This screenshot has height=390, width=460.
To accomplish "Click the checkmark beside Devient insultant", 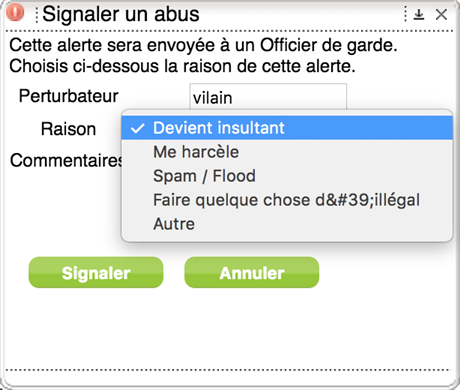I will click(x=138, y=128).
